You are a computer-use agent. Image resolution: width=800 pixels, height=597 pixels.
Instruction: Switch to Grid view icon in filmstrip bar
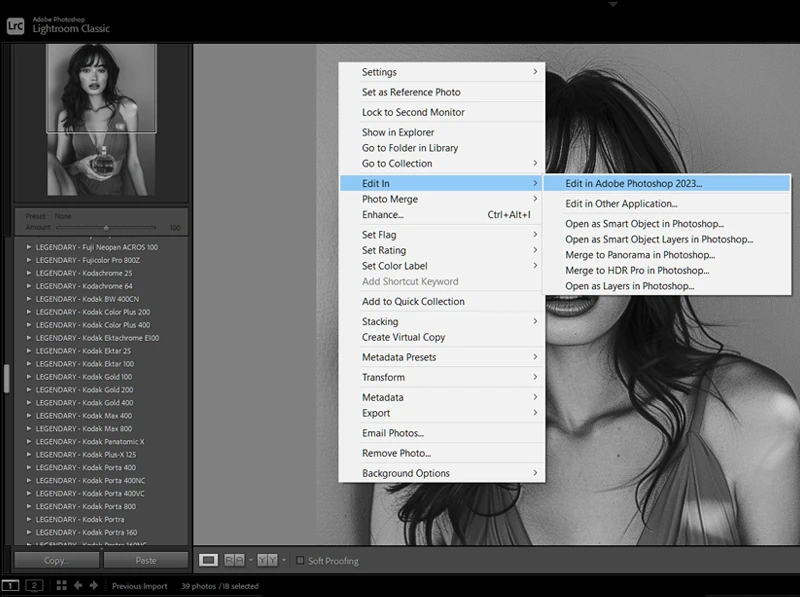(61, 585)
